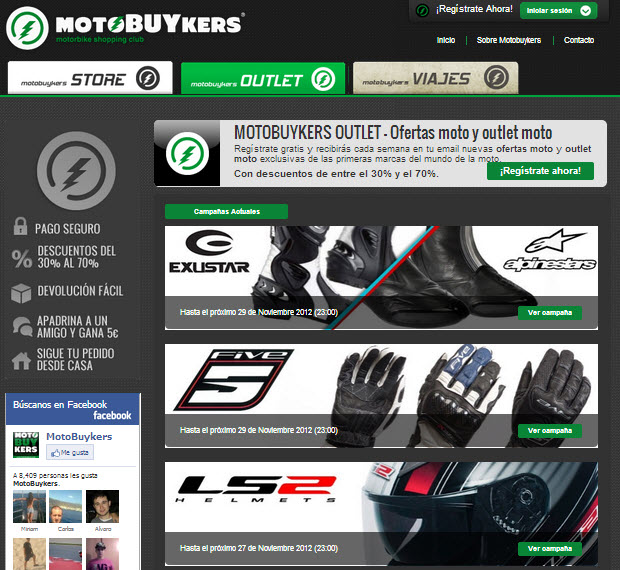This screenshot has width=620, height=570.
Task: Click the Sigue tu pedido desde casa text
Action: [76, 359]
